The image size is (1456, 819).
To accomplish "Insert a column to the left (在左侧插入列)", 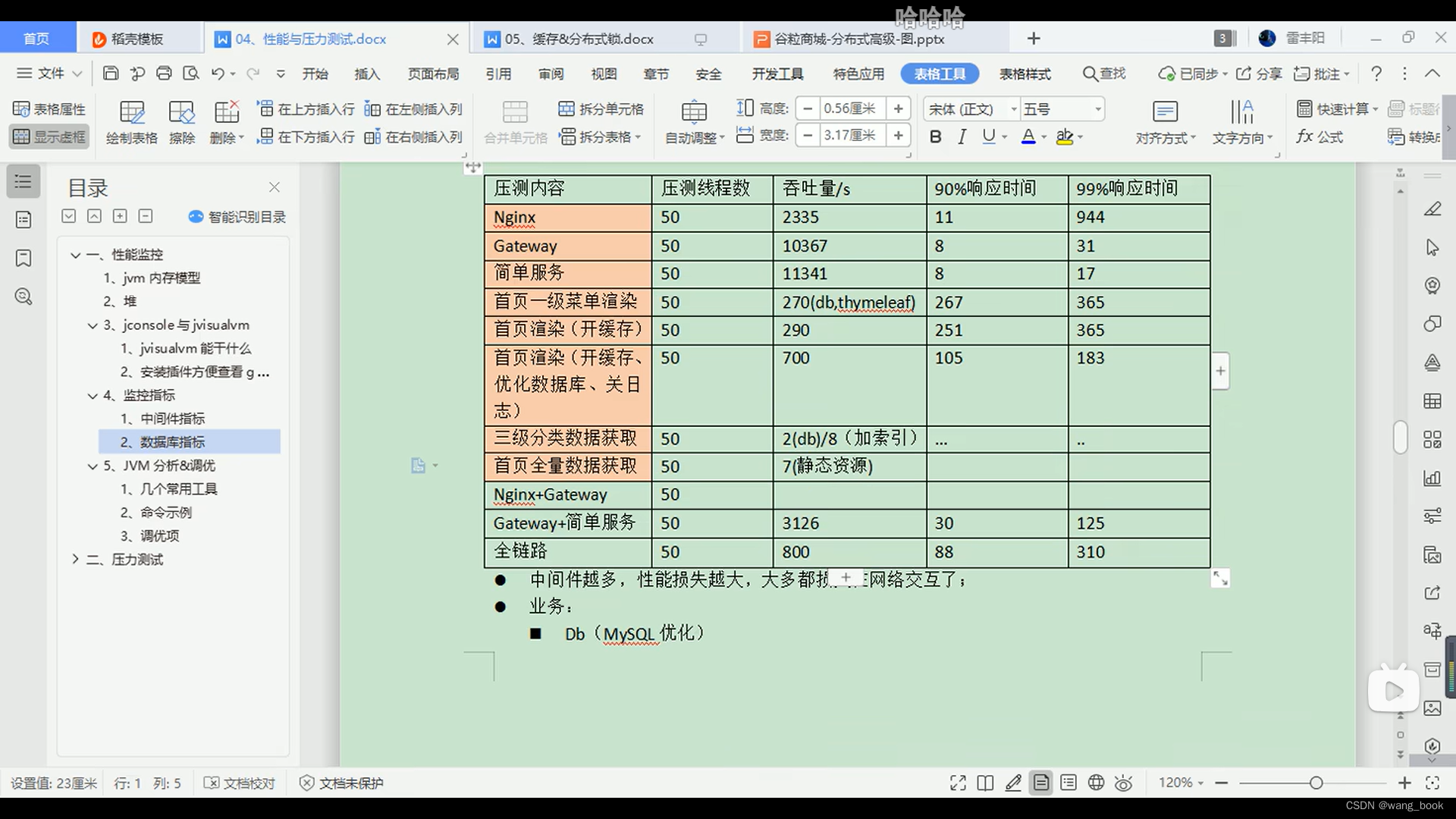I will point(413,108).
